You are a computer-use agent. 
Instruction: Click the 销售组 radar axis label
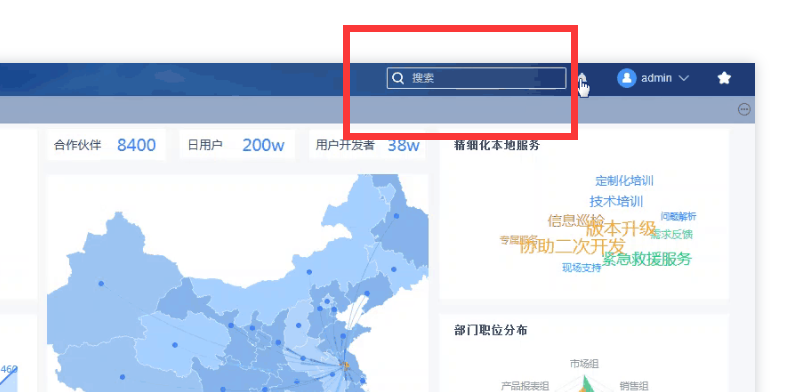(x=634, y=386)
